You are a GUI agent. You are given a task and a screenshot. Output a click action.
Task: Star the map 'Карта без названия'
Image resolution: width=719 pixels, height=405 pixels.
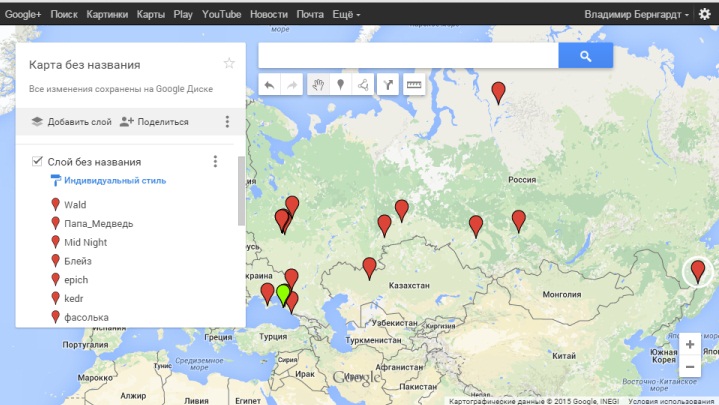click(x=229, y=64)
